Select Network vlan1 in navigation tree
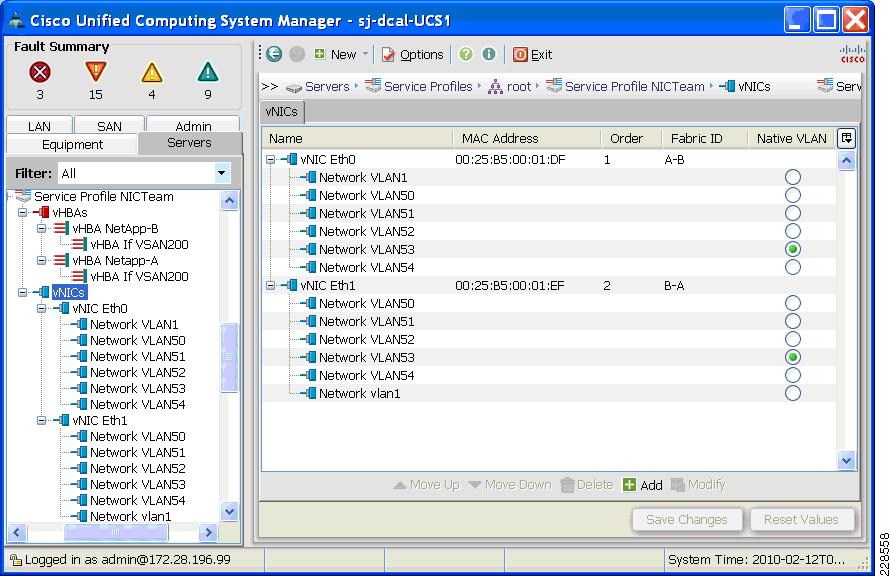The image size is (890, 576). point(131,516)
